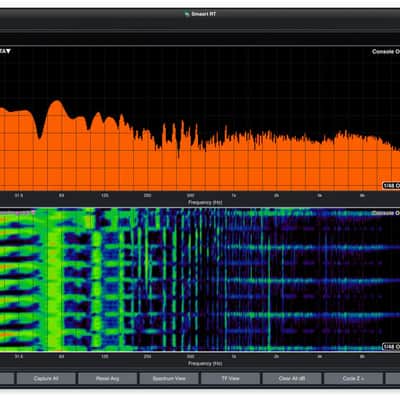Click the Smaart app icon in the title bar
The image size is (400, 400).
coord(187,14)
